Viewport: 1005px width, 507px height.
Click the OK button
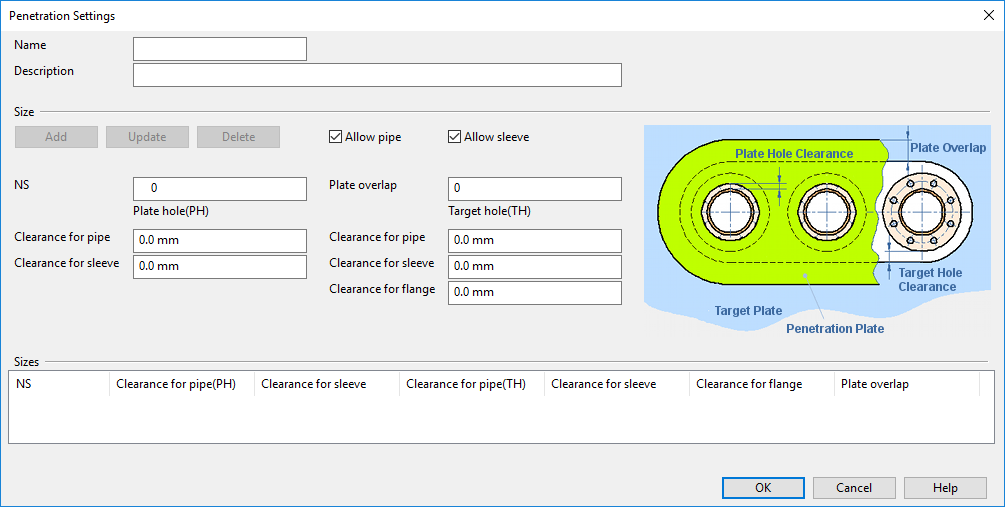[x=763, y=488]
